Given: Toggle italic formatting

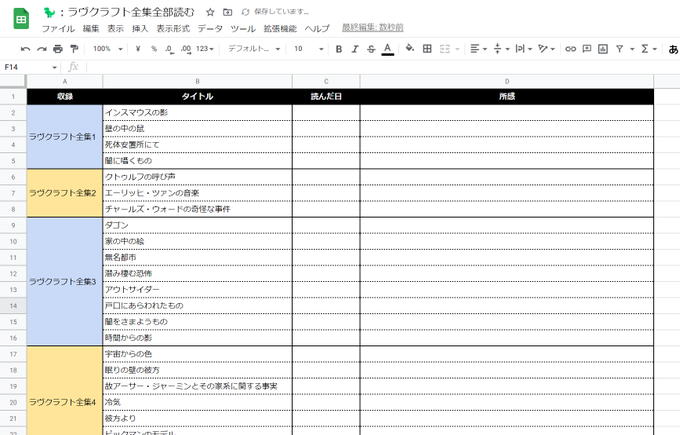Looking at the screenshot, I should 355,49.
